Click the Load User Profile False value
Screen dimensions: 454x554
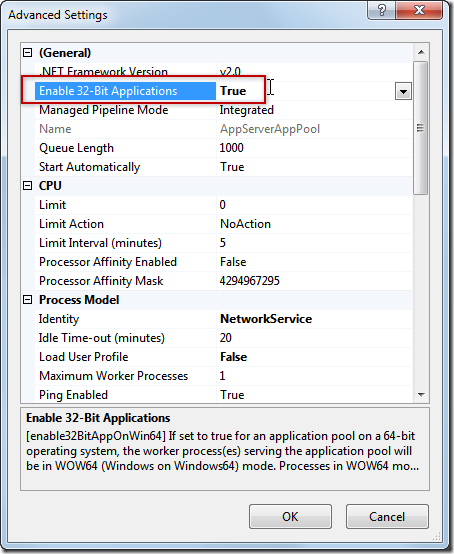(x=234, y=357)
